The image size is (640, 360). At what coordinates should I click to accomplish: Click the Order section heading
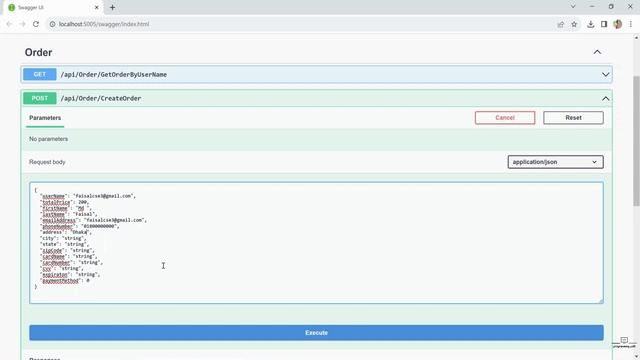coord(38,52)
